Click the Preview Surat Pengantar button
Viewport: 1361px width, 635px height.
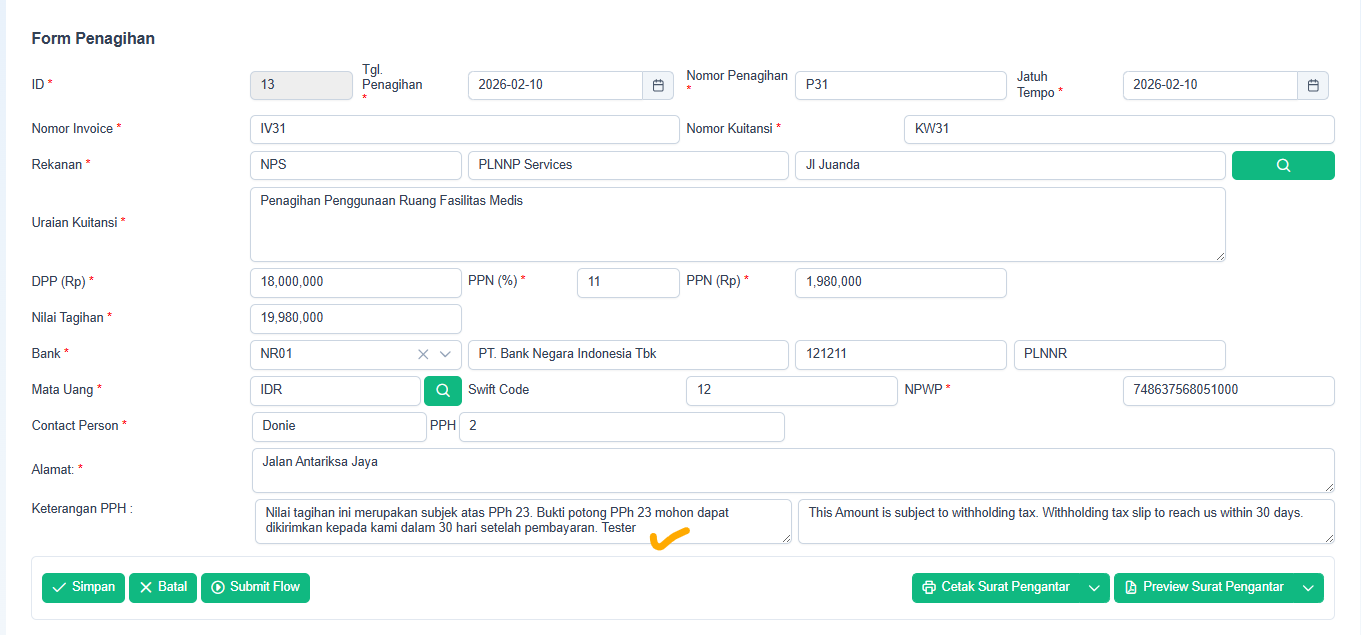[1204, 588]
